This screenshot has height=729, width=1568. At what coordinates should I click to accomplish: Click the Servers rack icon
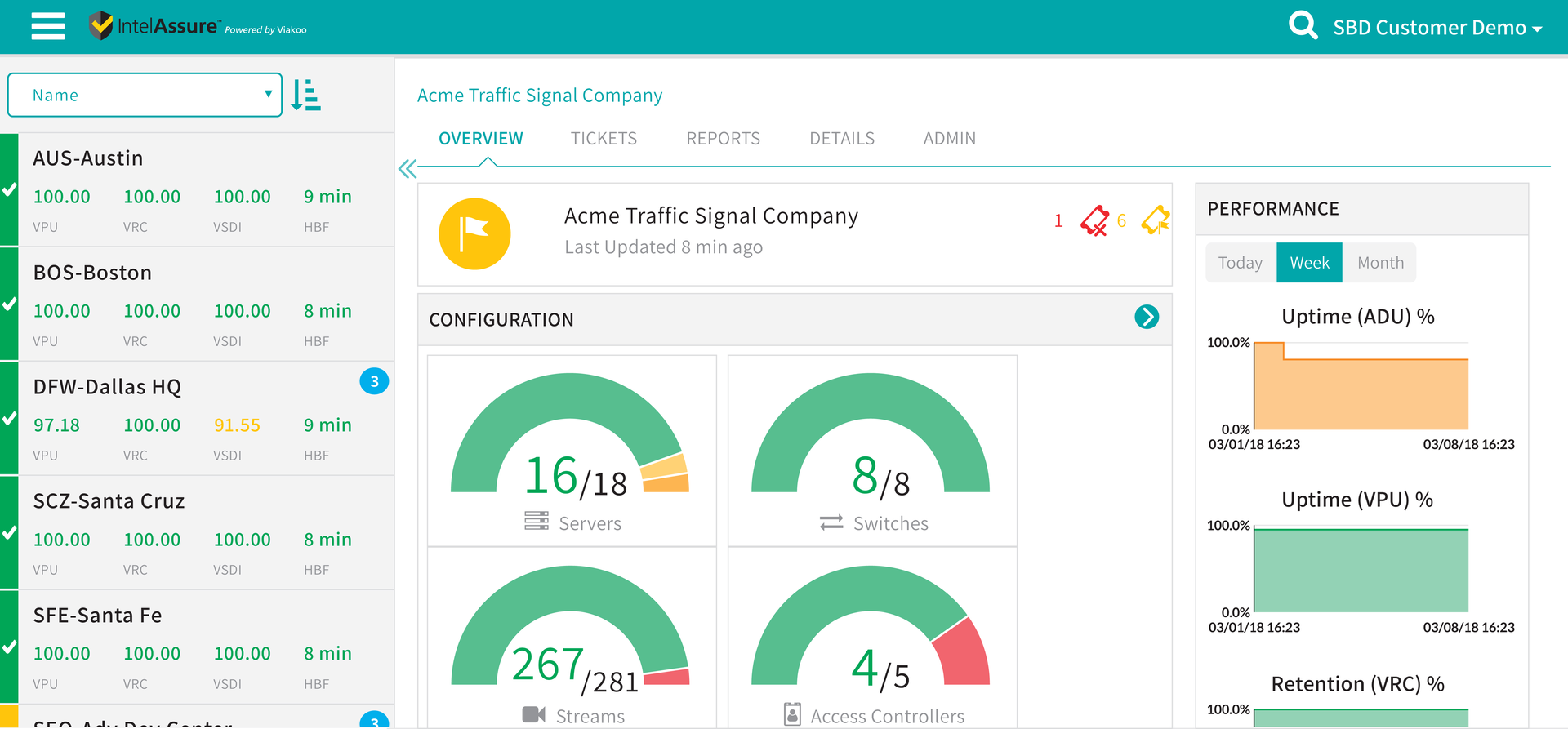(x=537, y=521)
